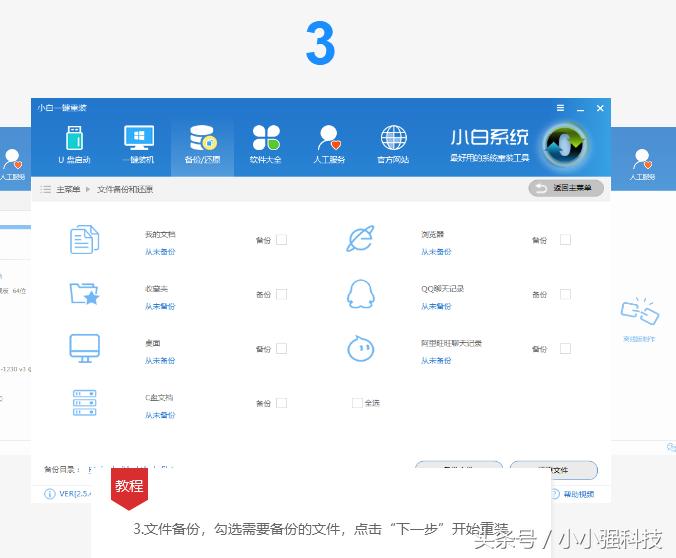The image size is (676, 558).
Task: Select the 备份/还原 tab
Action: pos(202,145)
